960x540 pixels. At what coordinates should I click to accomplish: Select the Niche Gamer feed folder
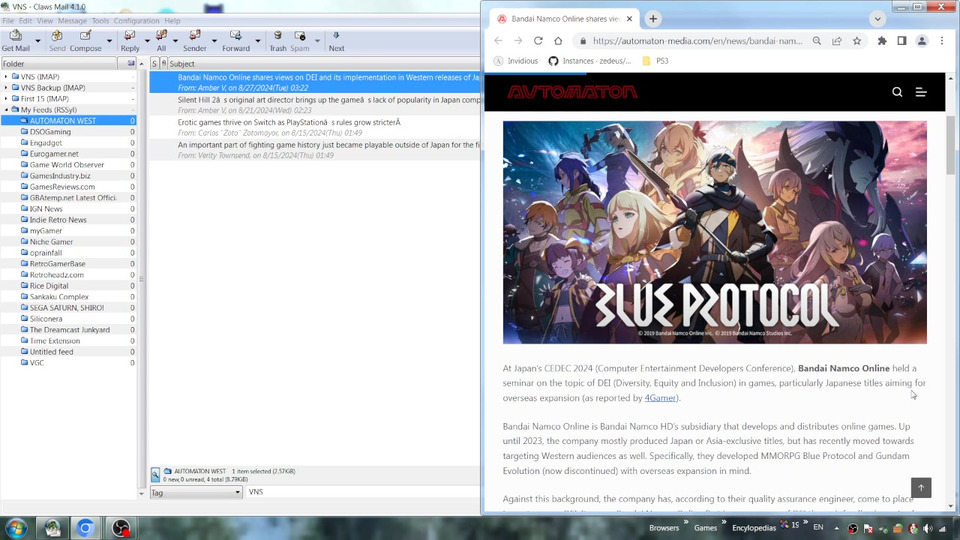51,242
